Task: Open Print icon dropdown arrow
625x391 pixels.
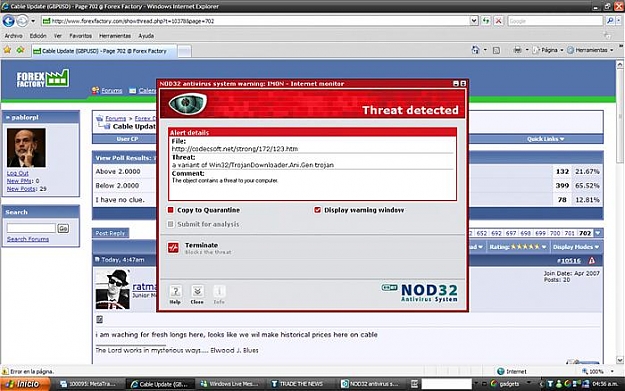Action: click(527, 50)
